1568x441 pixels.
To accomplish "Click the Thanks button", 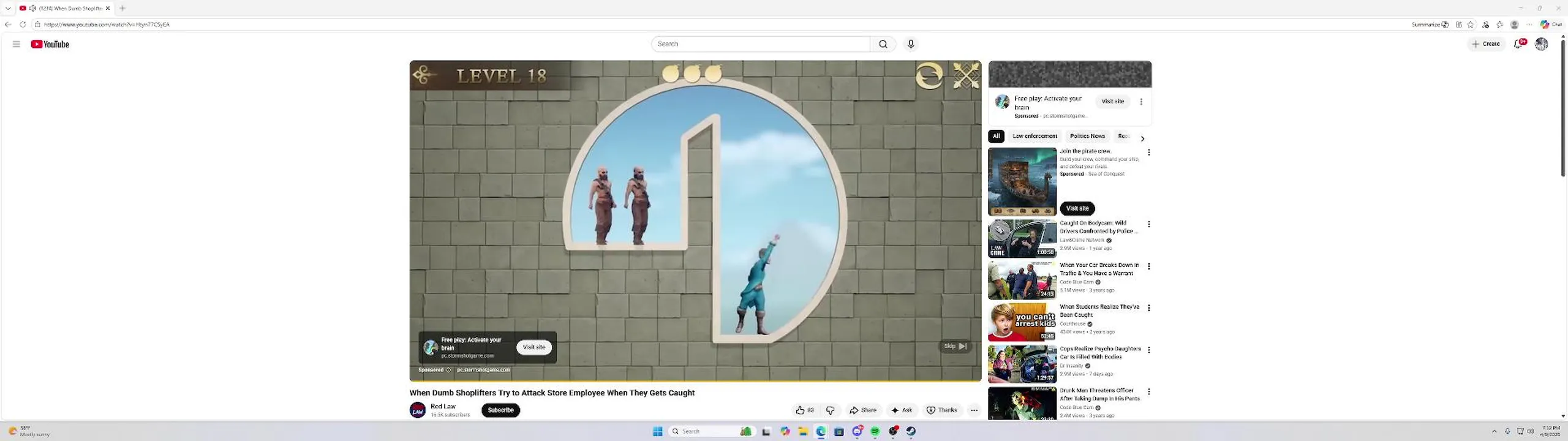I will pos(942,410).
